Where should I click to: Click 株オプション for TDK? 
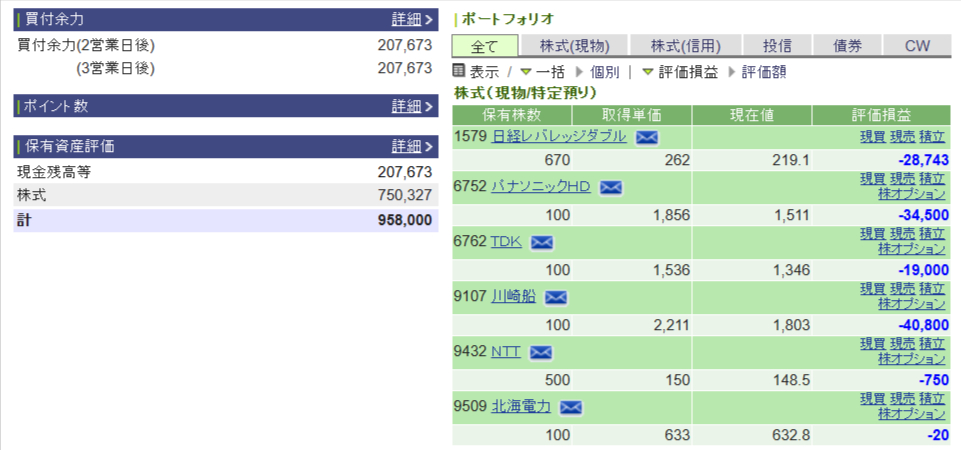912,249
